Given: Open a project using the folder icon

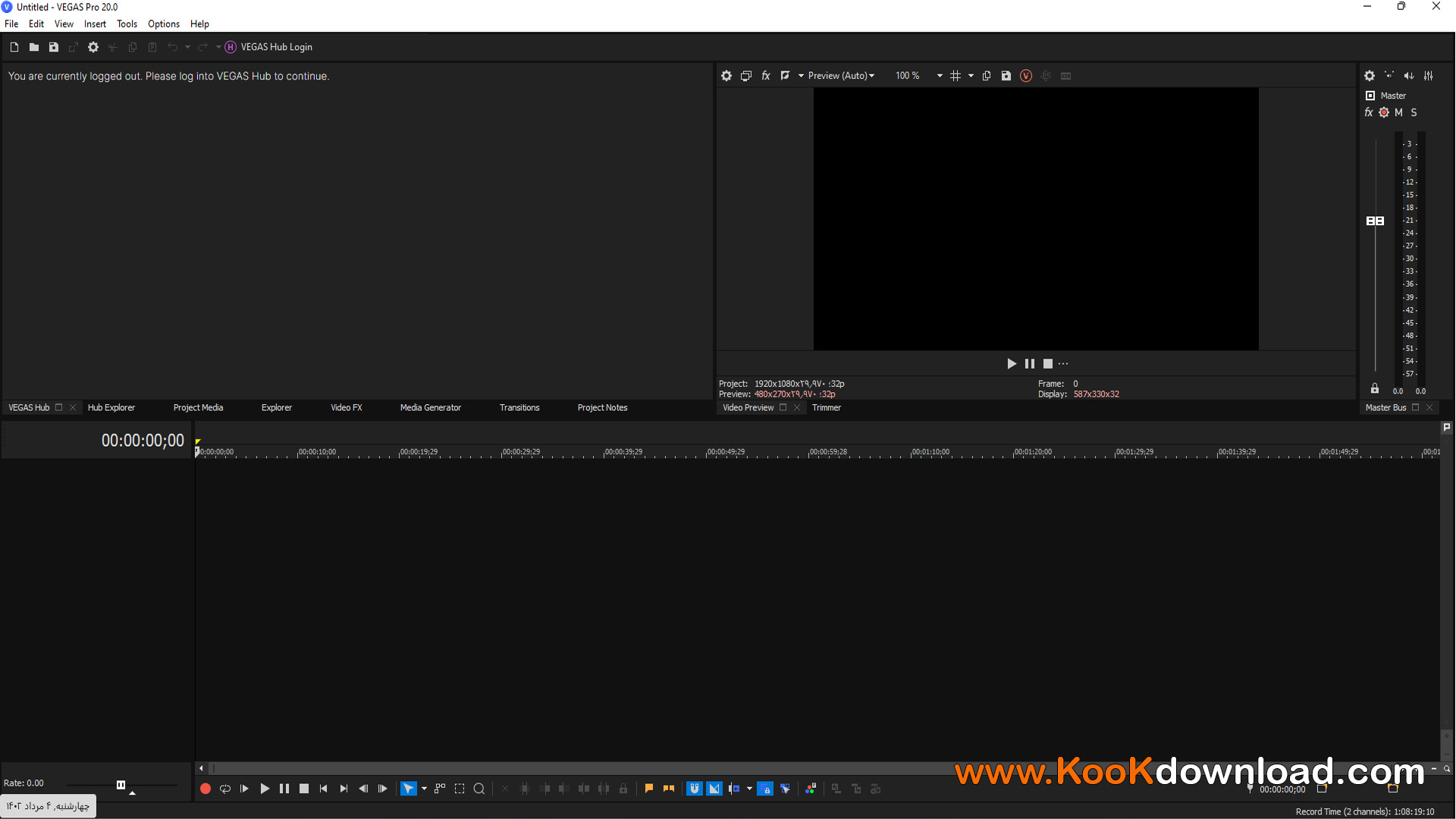Looking at the screenshot, I should (x=34, y=47).
